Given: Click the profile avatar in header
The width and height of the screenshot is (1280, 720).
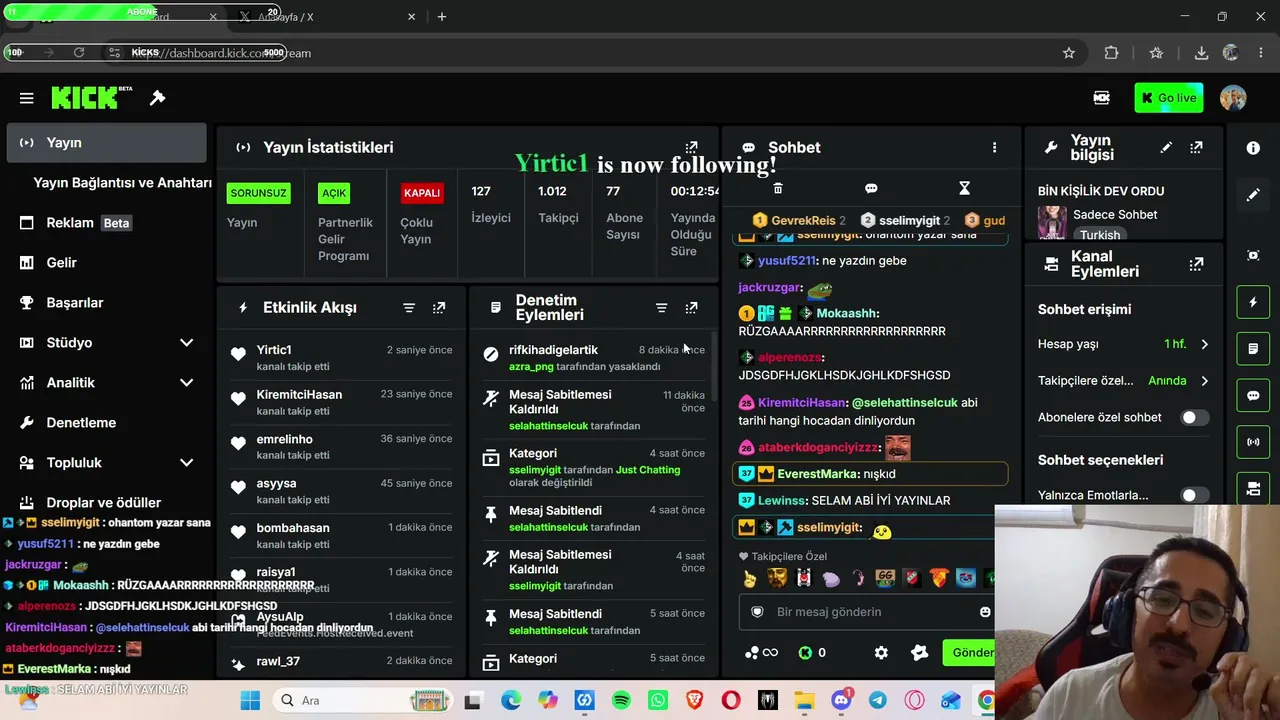Looking at the screenshot, I should click(1233, 98).
